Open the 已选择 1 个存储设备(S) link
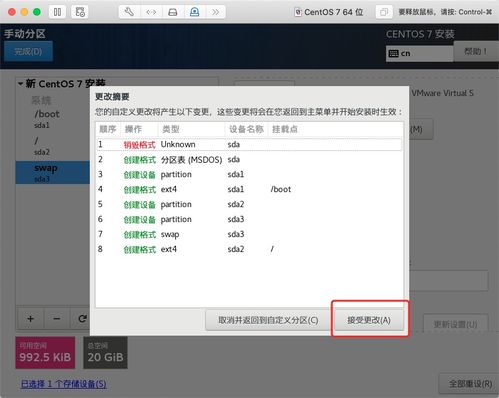Screen dimensions: 499x398 point(64,384)
